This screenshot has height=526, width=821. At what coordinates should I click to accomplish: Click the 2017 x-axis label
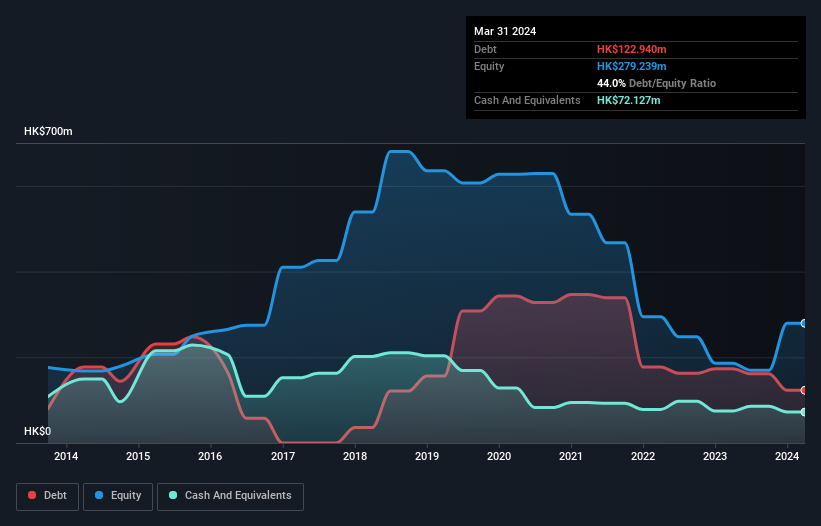pyautogui.click(x=283, y=456)
